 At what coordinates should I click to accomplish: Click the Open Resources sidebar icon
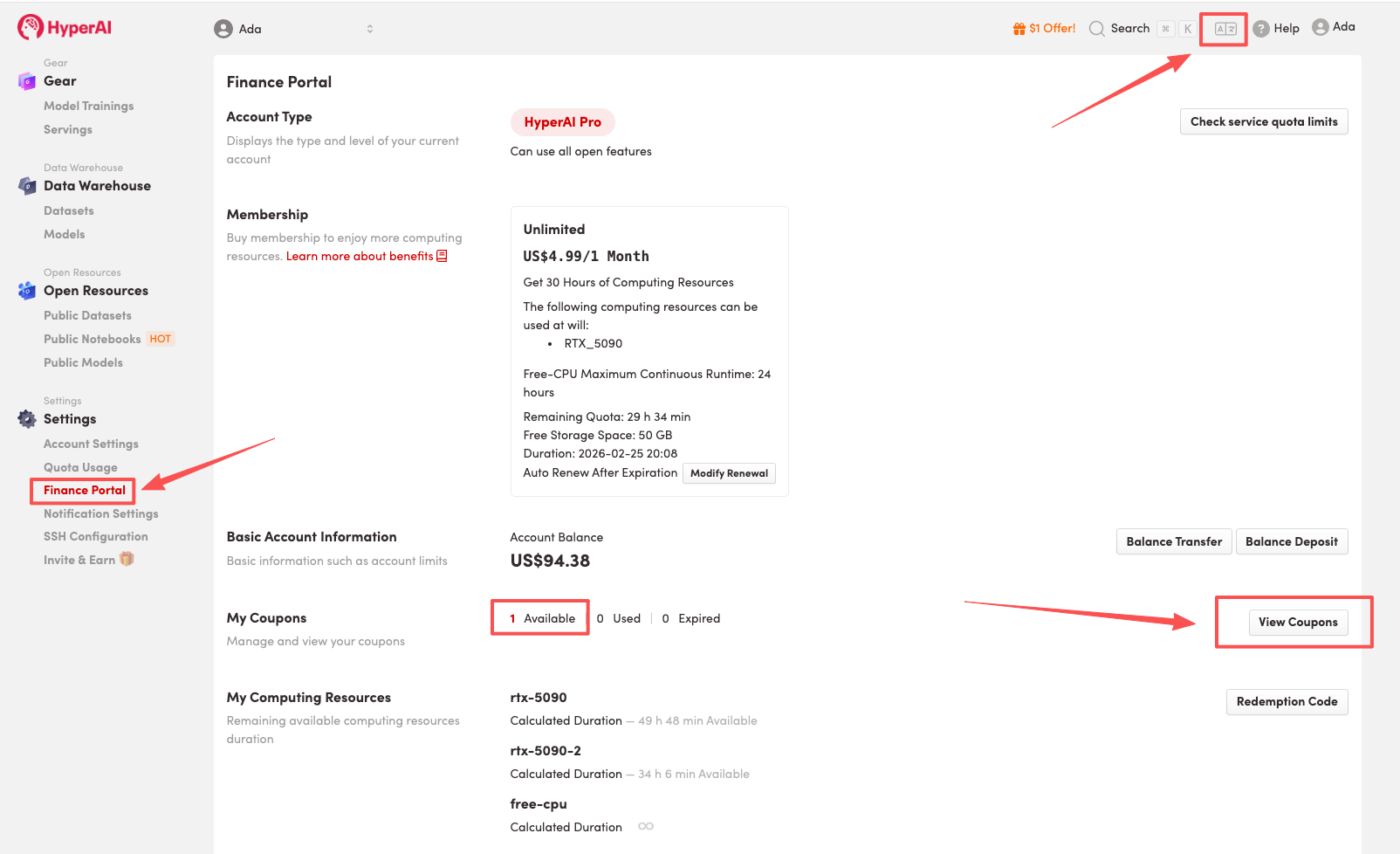tap(27, 291)
